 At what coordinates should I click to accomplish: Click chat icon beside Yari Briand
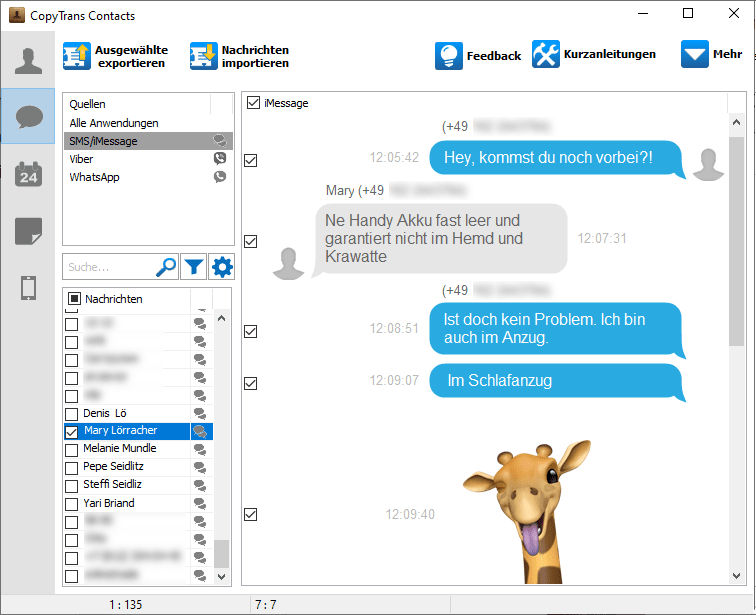200,504
